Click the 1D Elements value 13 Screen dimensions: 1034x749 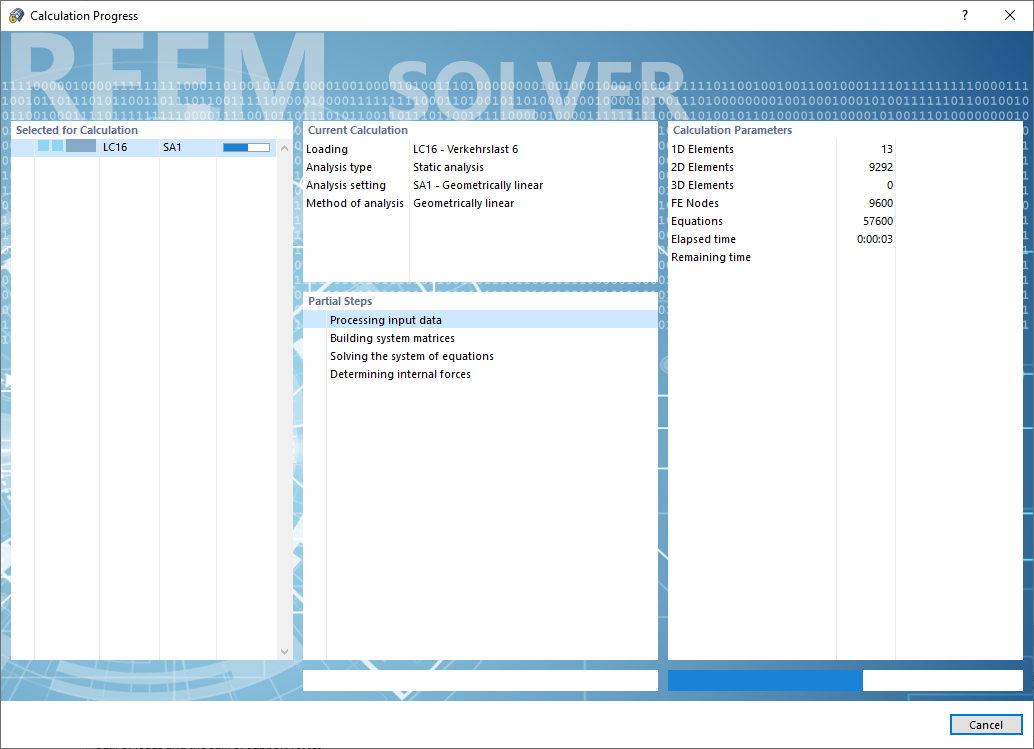click(886, 149)
